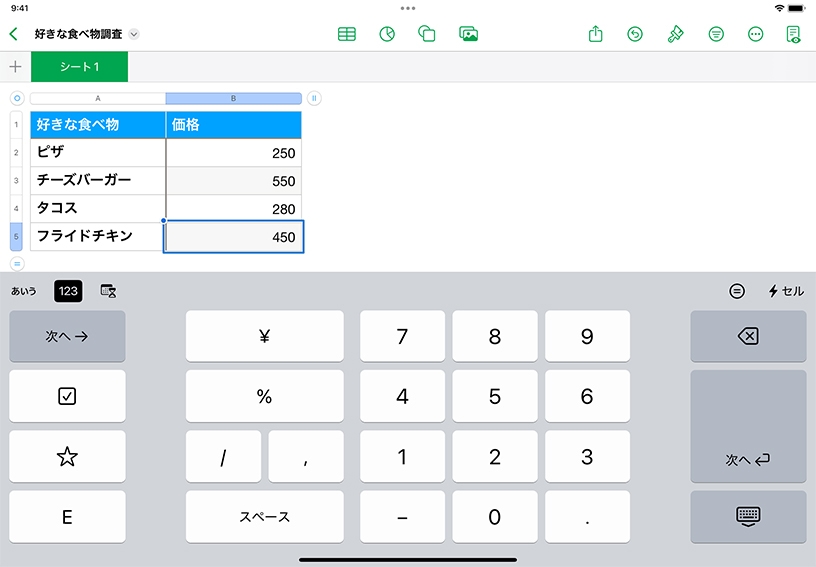Tap the undo button
816x567 pixels.
click(635, 34)
